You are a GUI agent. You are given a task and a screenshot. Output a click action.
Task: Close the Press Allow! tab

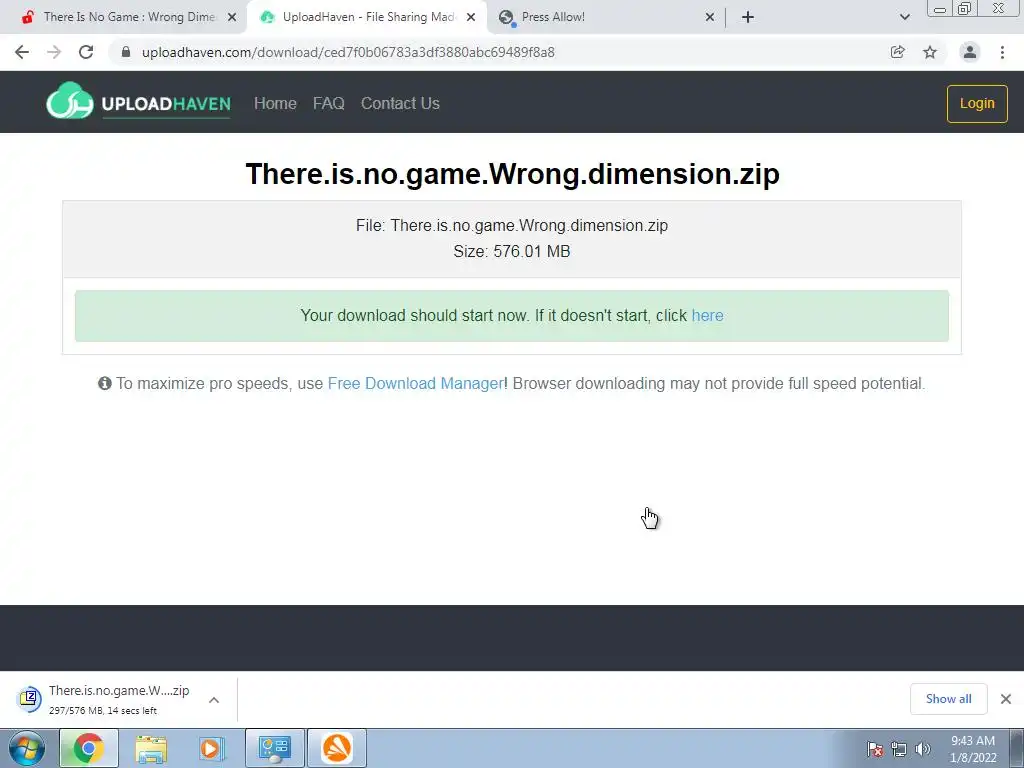pyautogui.click(x=710, y=17)
